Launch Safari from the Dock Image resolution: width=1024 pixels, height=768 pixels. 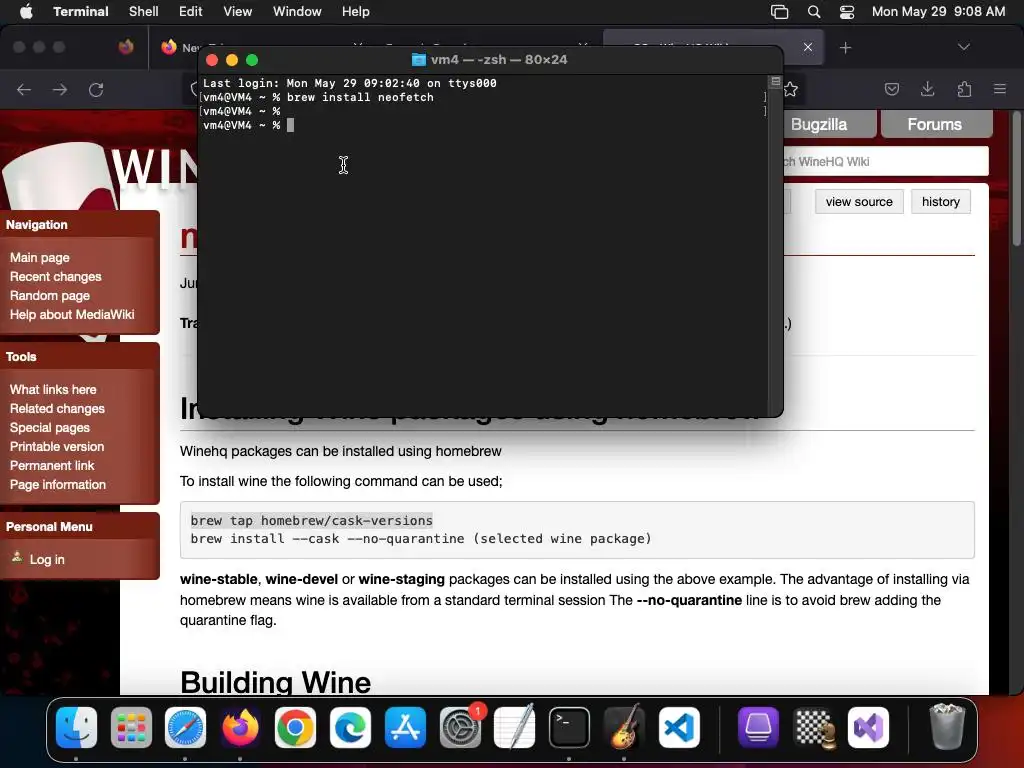tap(185, 728)
